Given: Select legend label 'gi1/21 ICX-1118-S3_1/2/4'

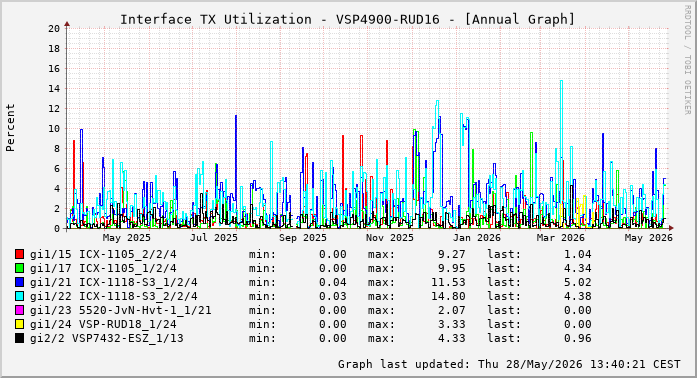Looking at the screenshot, I should [114, 282].
